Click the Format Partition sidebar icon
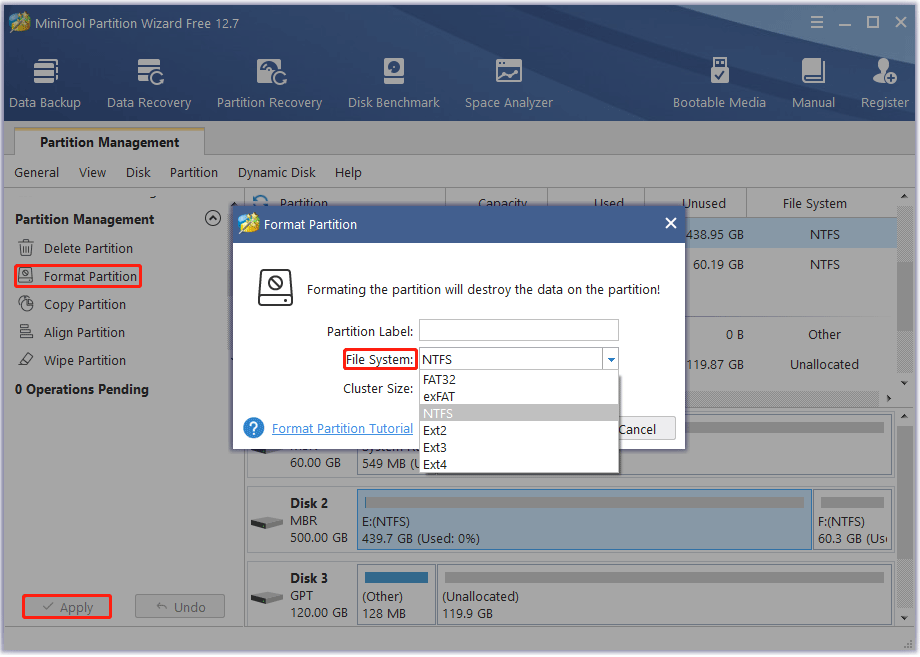The width and height of the screenshot is (920, 657). (x=26, y=276)
